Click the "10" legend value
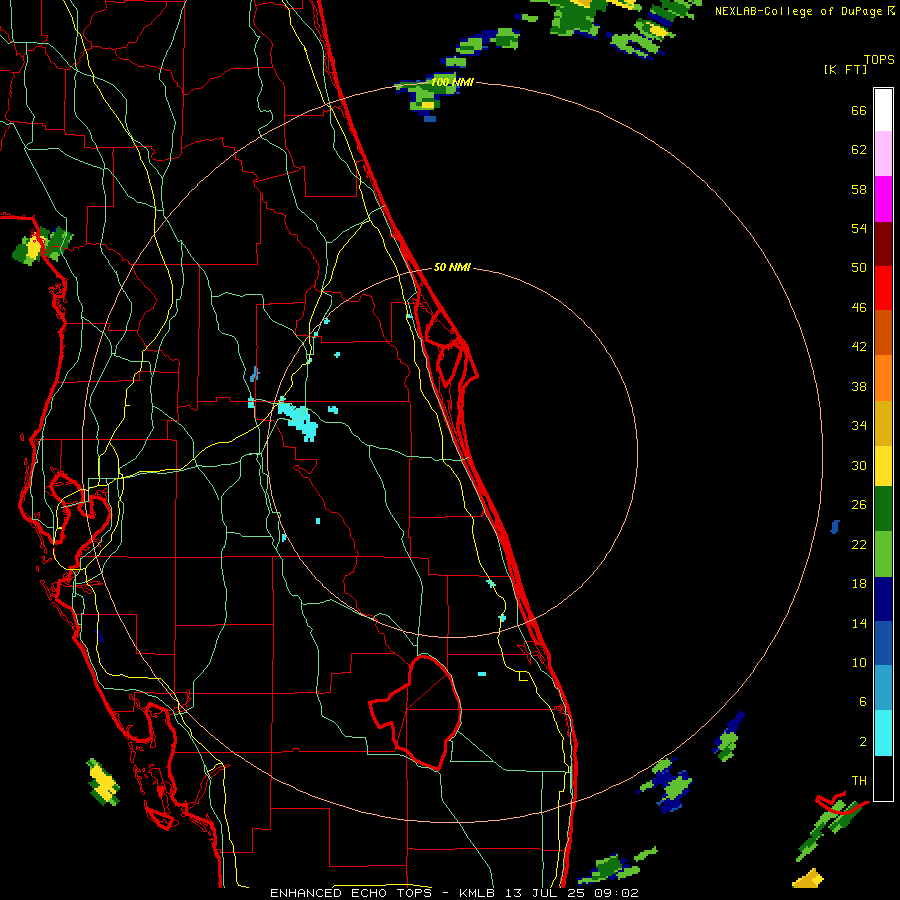This screenshot has height=900, width=900. (x=859, y=662)
